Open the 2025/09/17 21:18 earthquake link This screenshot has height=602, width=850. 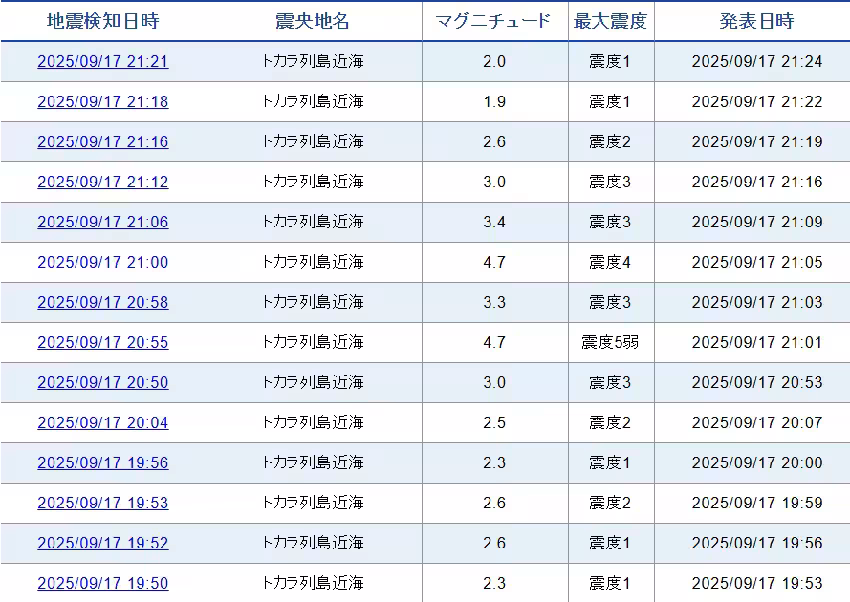point(102,102)
